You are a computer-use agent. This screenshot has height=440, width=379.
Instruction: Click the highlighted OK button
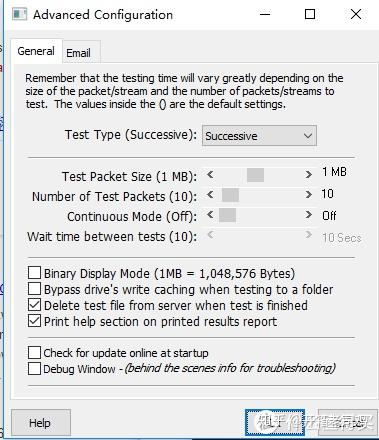275,422
